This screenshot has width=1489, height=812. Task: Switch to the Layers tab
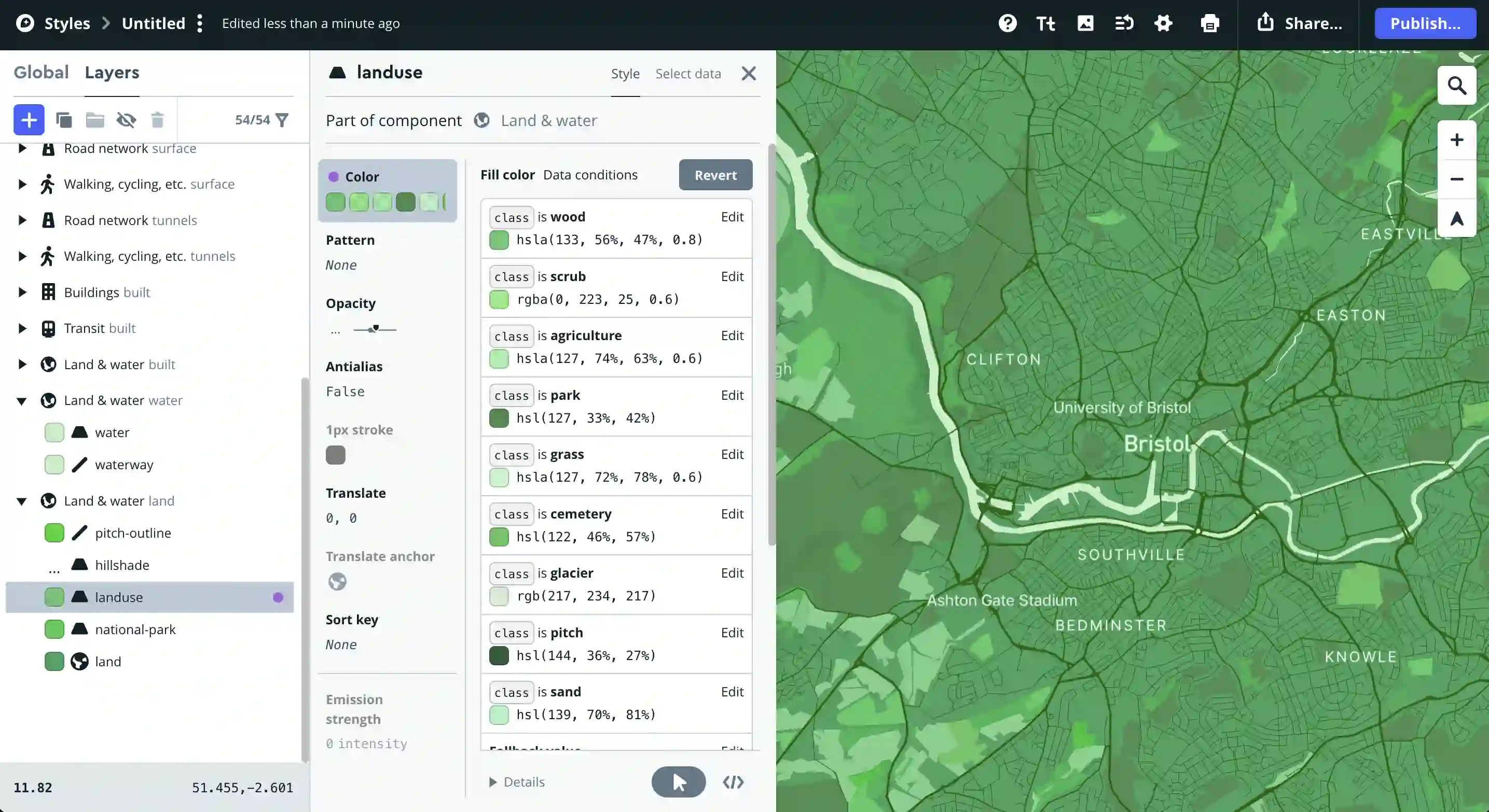click(112, 72)
